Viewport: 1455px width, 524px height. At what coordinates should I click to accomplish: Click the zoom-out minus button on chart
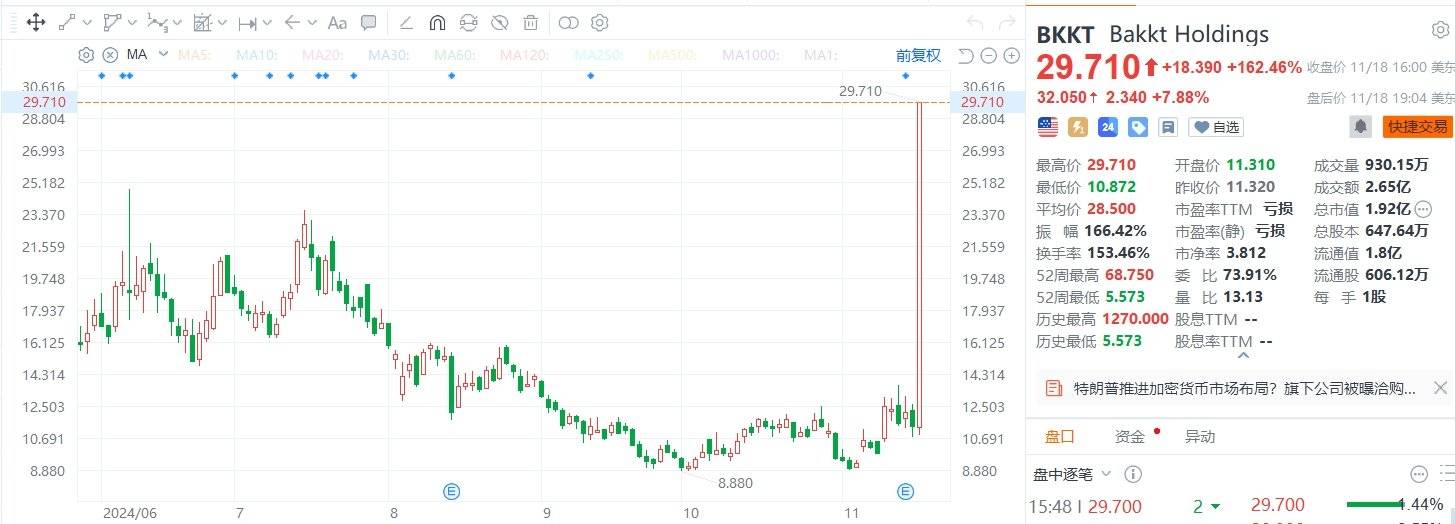[987, 55]
